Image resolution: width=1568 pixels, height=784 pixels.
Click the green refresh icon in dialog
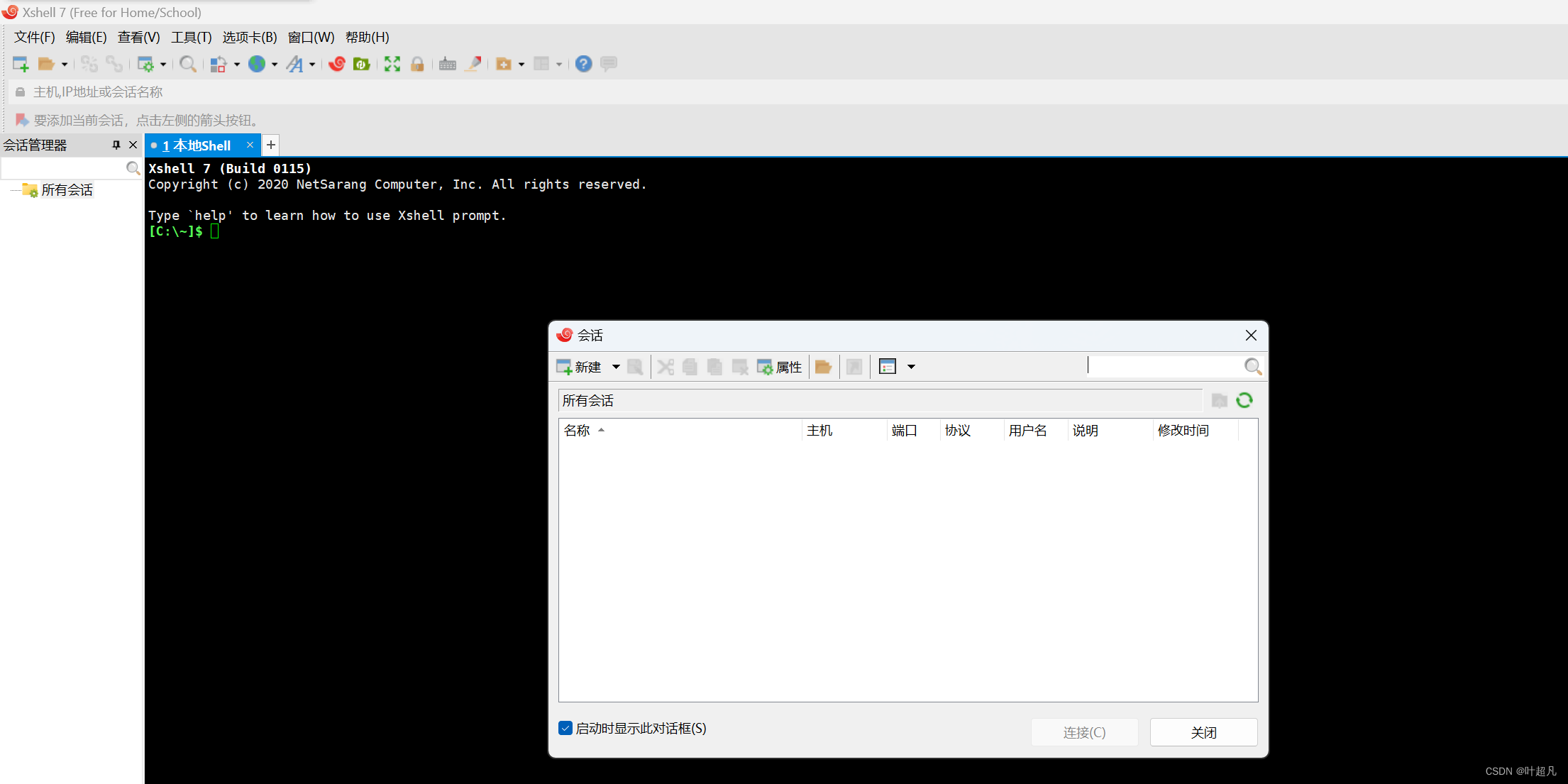click(1244, 400)
